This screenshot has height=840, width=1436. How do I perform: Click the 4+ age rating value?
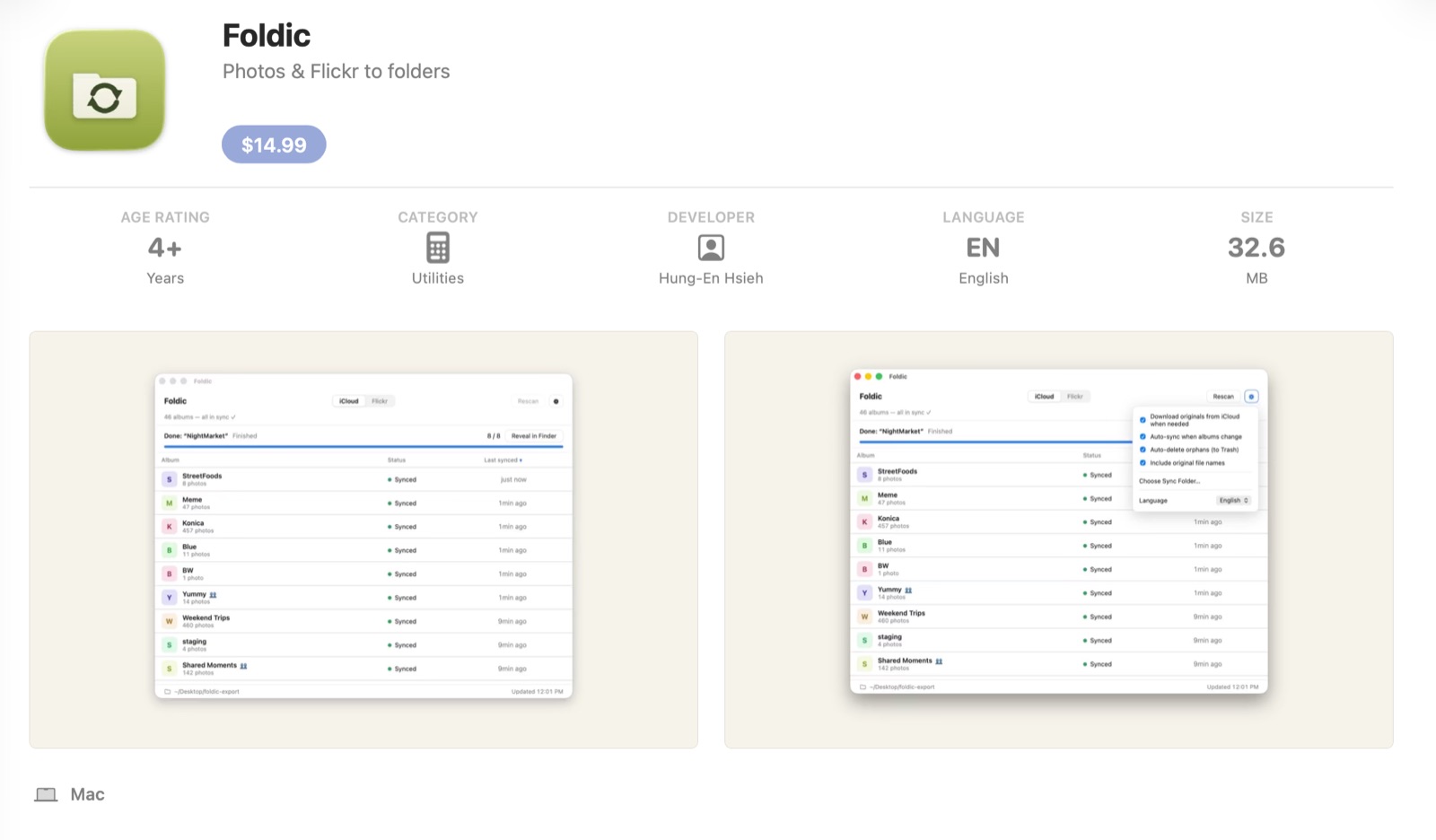coord(165,248)
